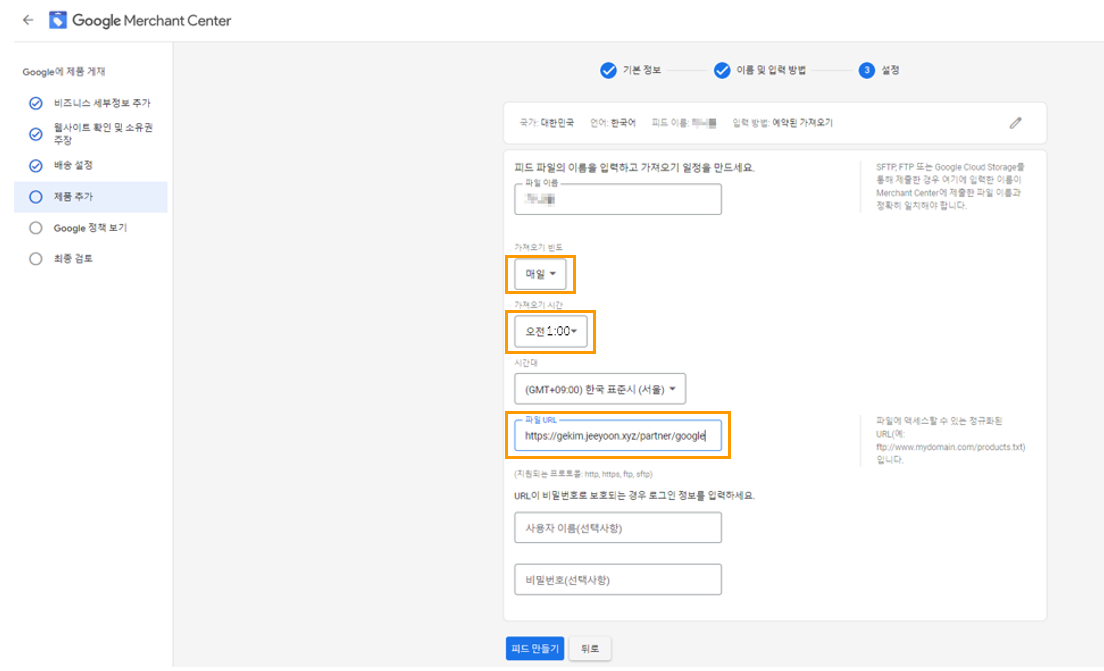
Task: Click the step 3 설정 number icon
Action: tap(866, 70)
